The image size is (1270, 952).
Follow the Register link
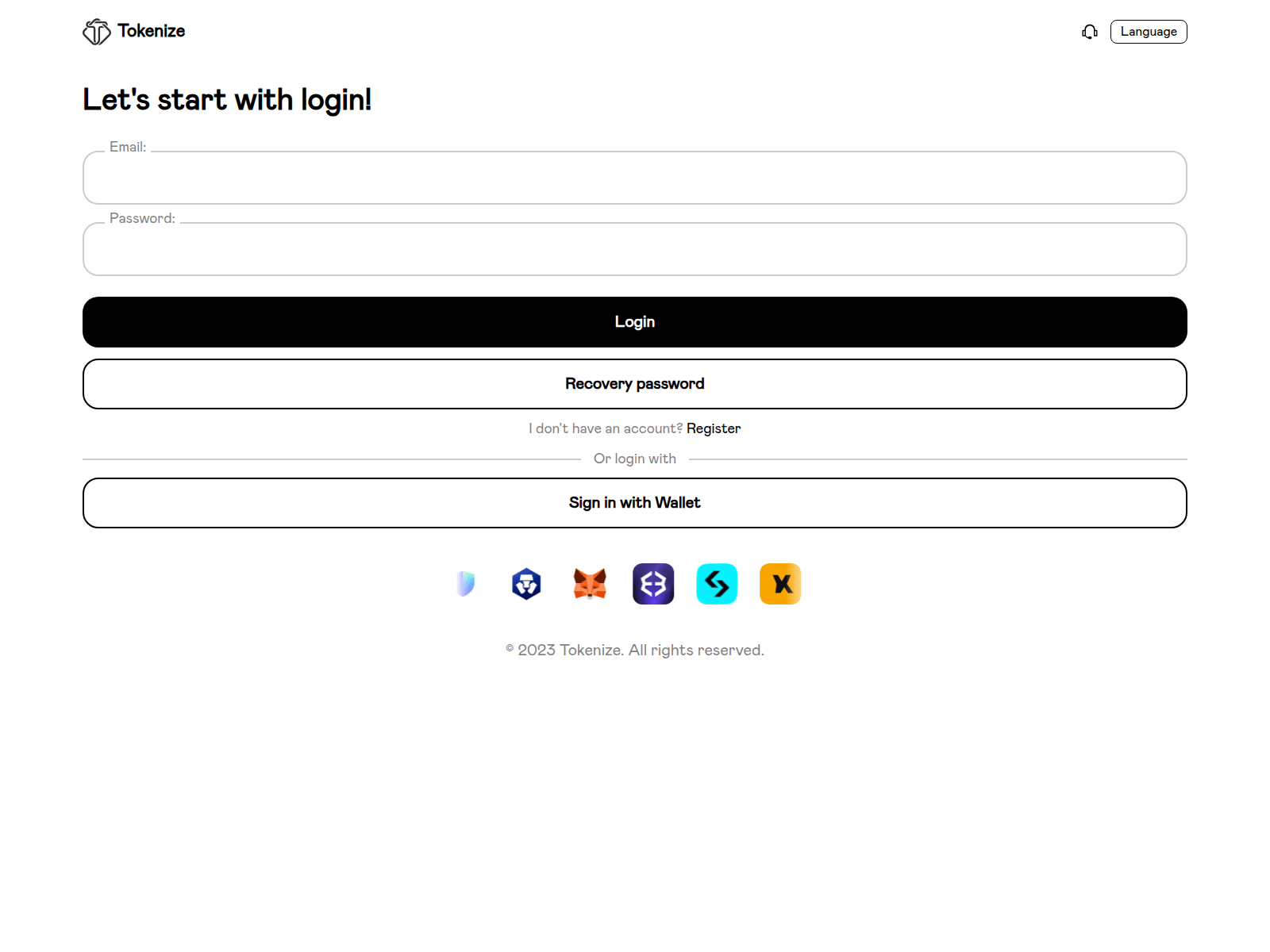714,428
